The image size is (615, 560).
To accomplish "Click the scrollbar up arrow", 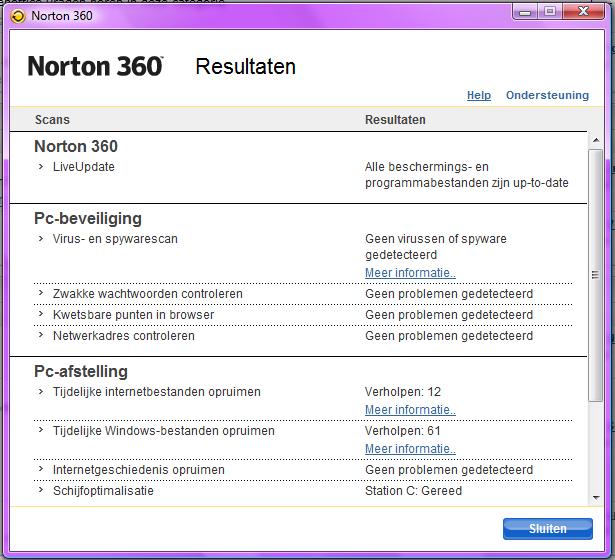I will tap(596, 140).
